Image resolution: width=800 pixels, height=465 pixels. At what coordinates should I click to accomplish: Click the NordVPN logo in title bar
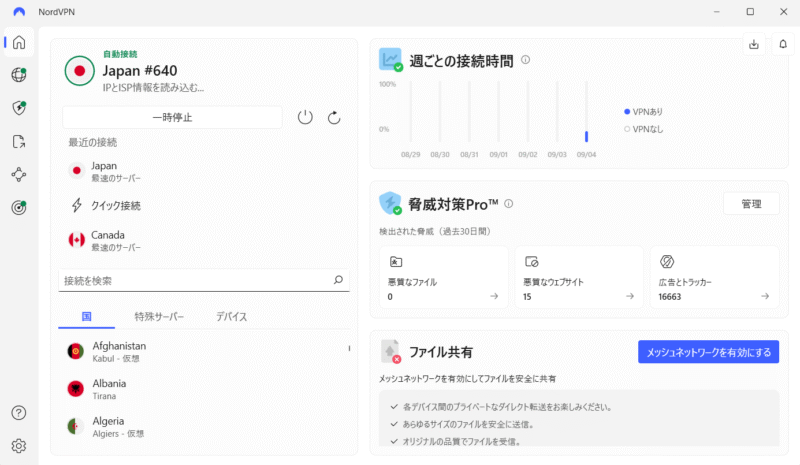(19, 11)
